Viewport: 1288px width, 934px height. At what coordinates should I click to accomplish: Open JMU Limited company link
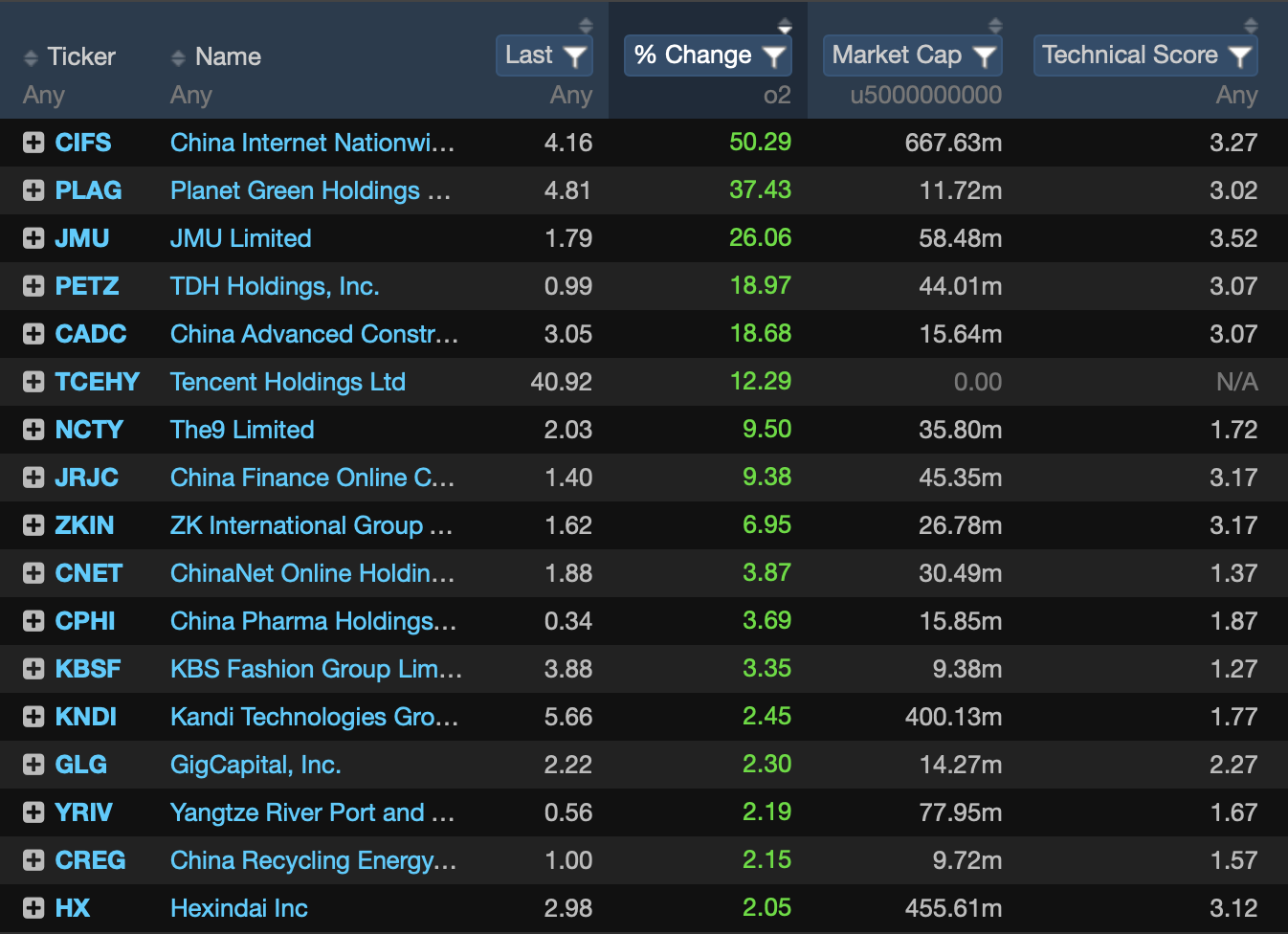[x=241, y=238]
